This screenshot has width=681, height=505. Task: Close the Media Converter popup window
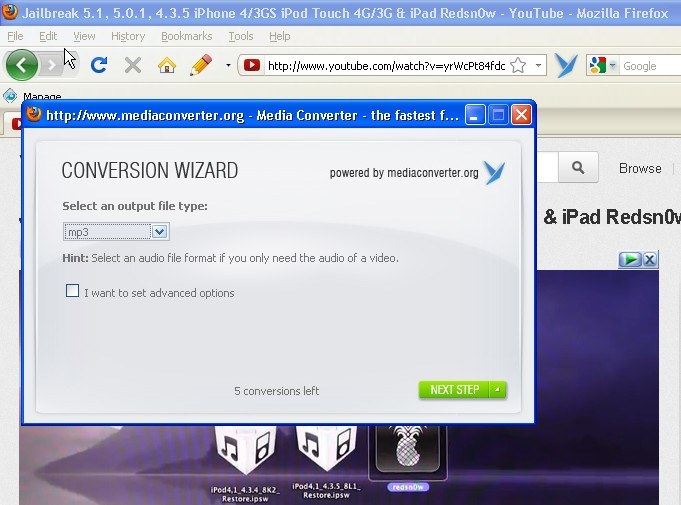[521, 115]
